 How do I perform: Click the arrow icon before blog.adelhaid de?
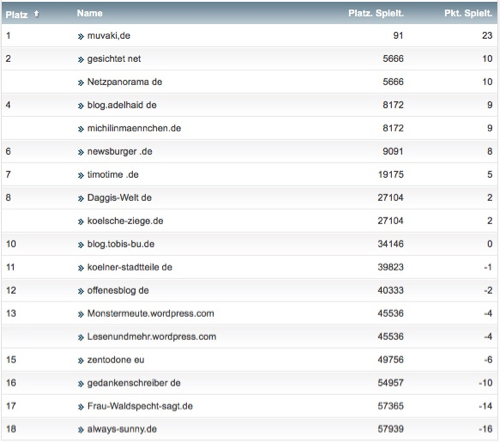click(x=81, y=106)
